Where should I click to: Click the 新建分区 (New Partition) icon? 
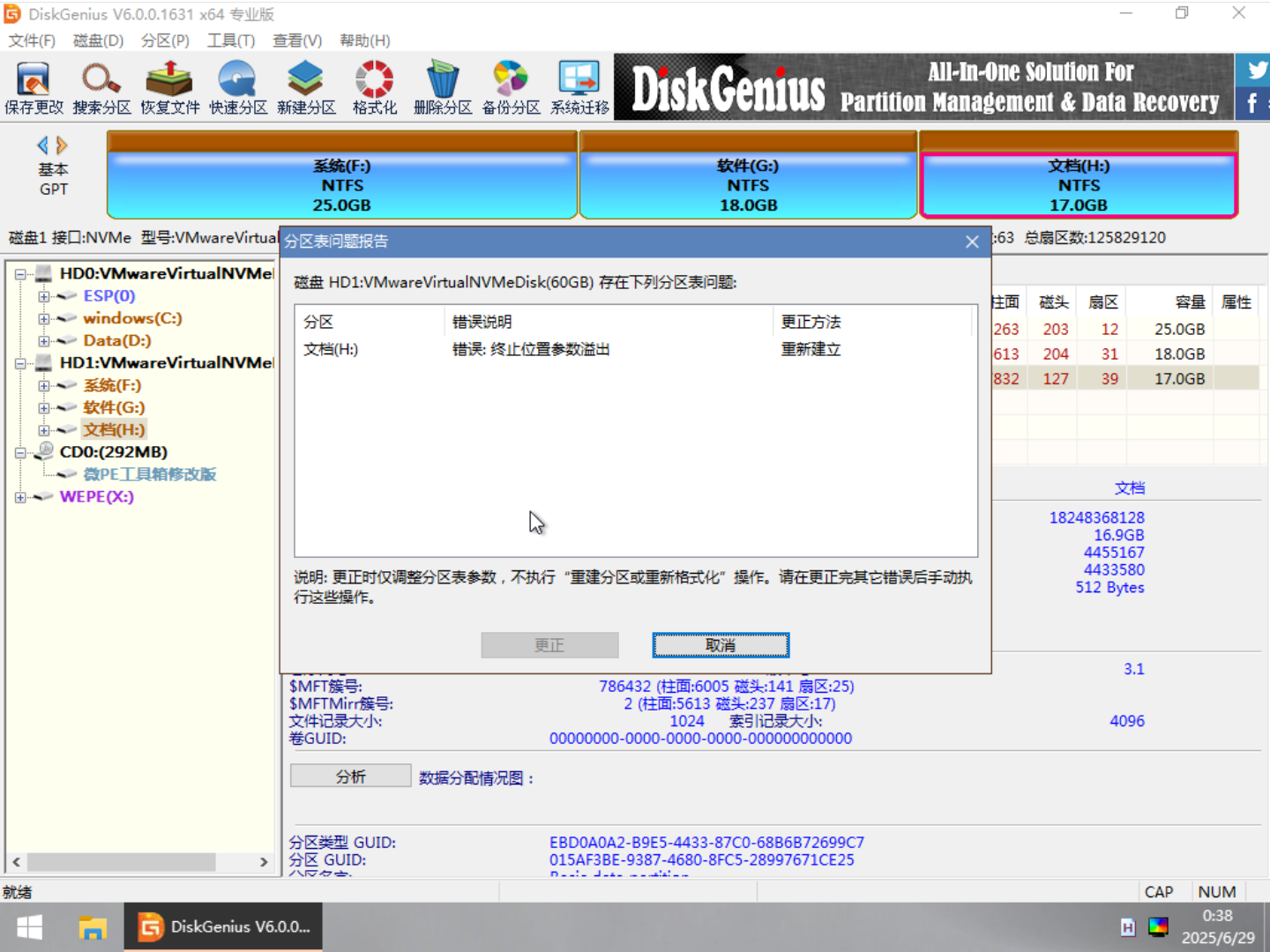click(x=304, y=86)
